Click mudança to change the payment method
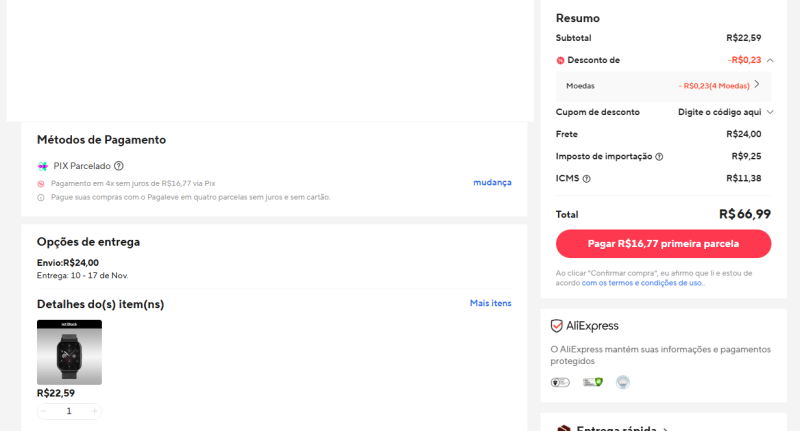The height and width of the screenshot is (431, 800). coord(492,182)
